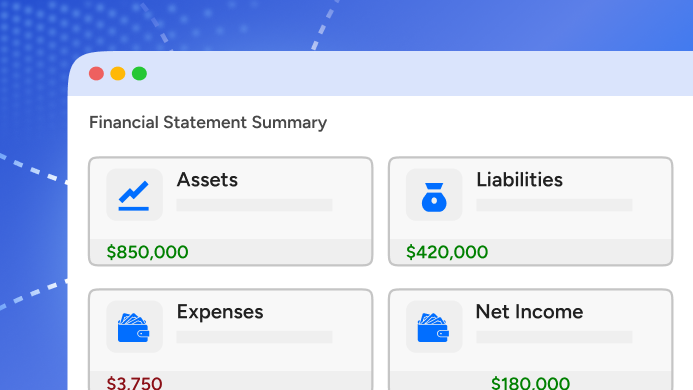Click the $850,000 Assets value
The height and width of the screenshot is (390, 693).
click(x=148, y=252)
